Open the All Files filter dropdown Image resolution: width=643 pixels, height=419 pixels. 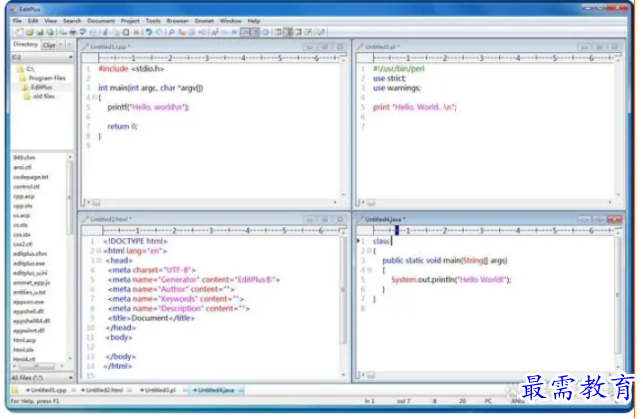pos(71,377)
